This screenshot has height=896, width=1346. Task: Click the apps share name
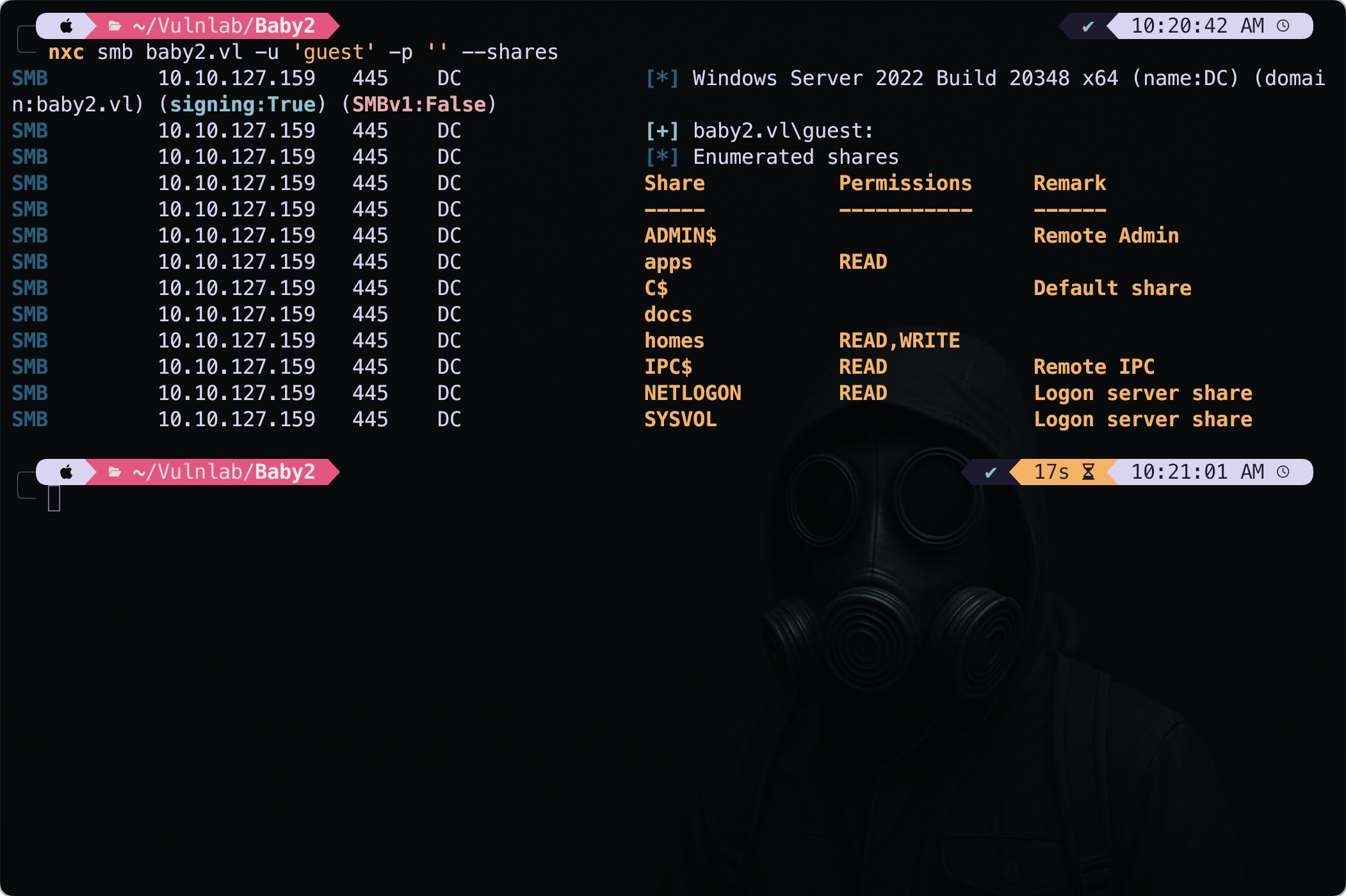[x=668, y=263]
